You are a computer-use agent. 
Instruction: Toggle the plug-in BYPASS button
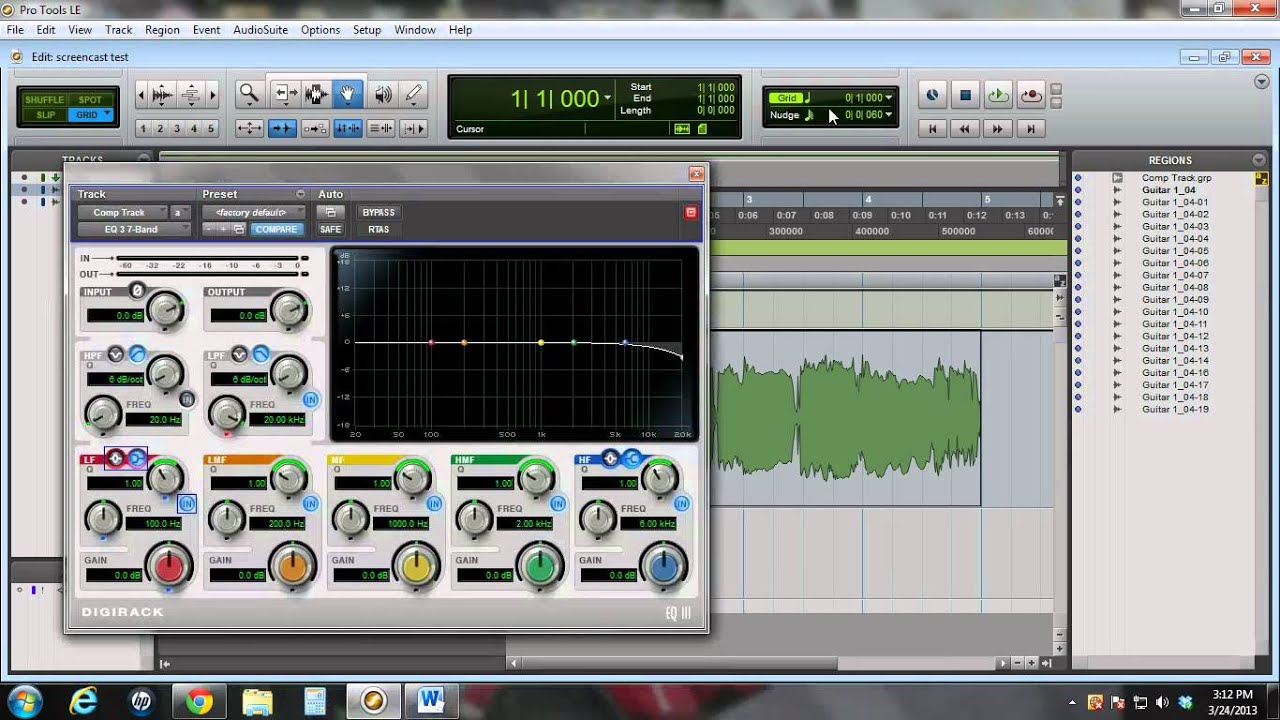coord(378,212)
